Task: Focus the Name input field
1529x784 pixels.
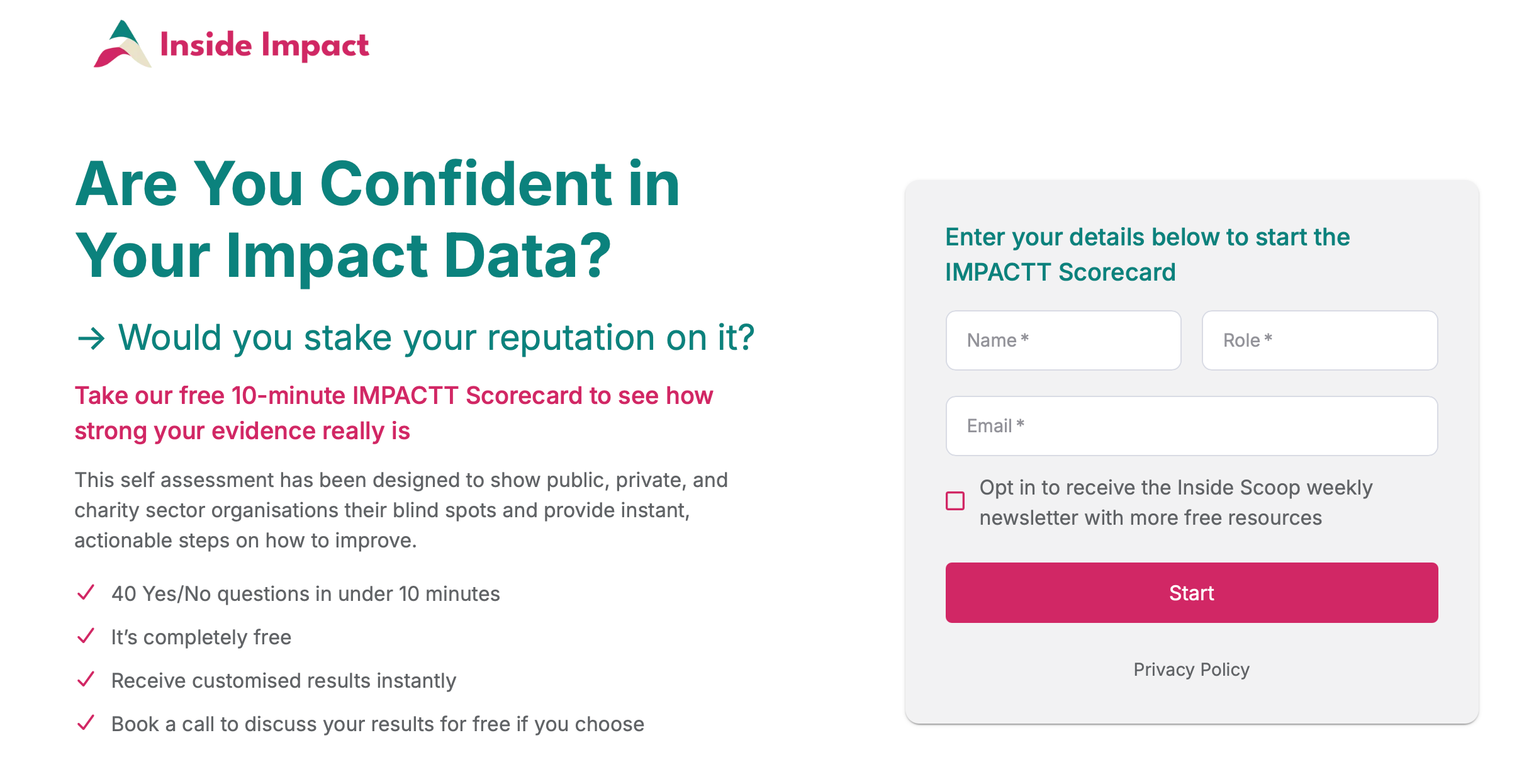Action: [x=1063, y=340]
